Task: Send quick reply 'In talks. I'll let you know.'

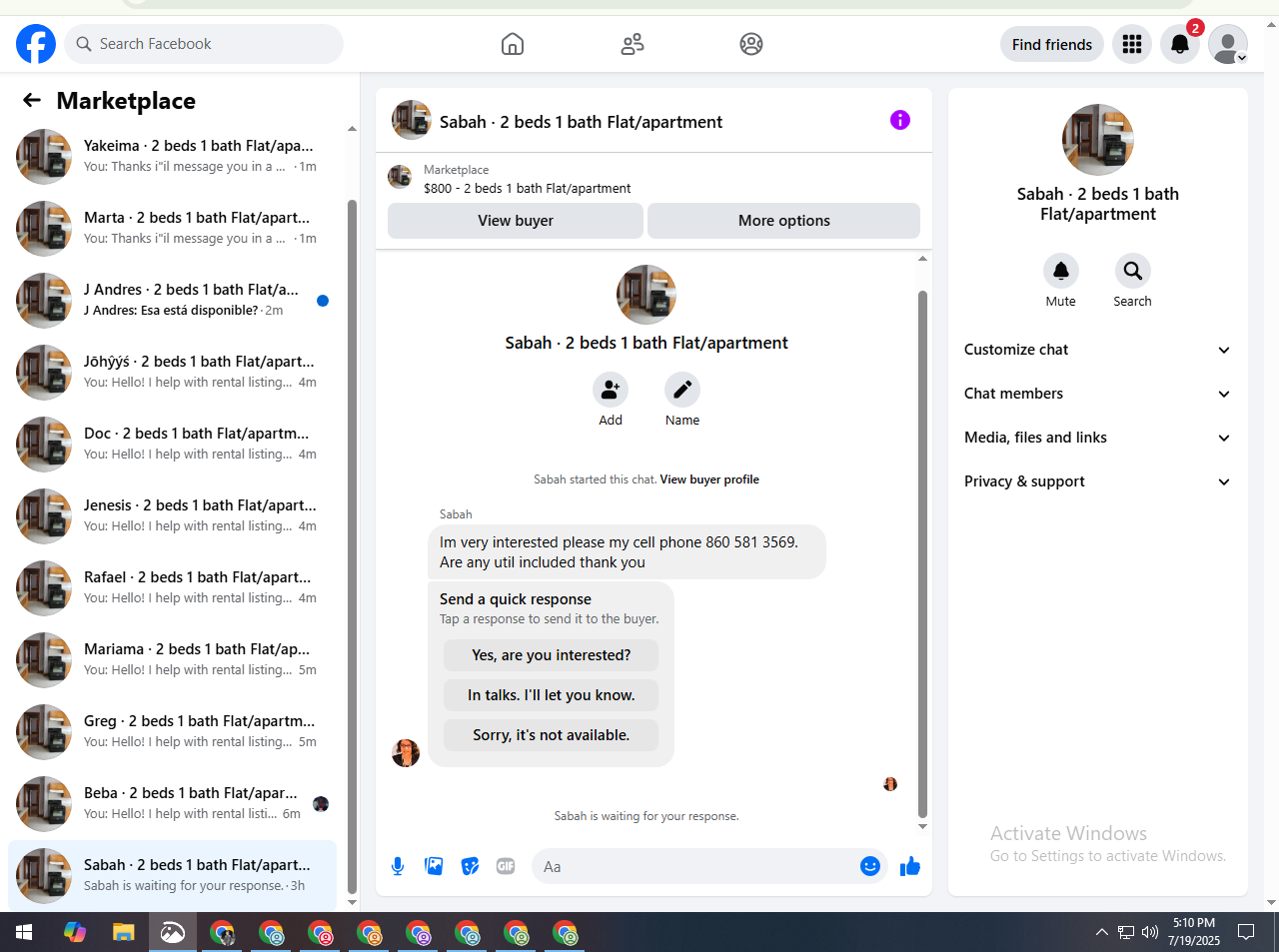Action: coord(552,695)
